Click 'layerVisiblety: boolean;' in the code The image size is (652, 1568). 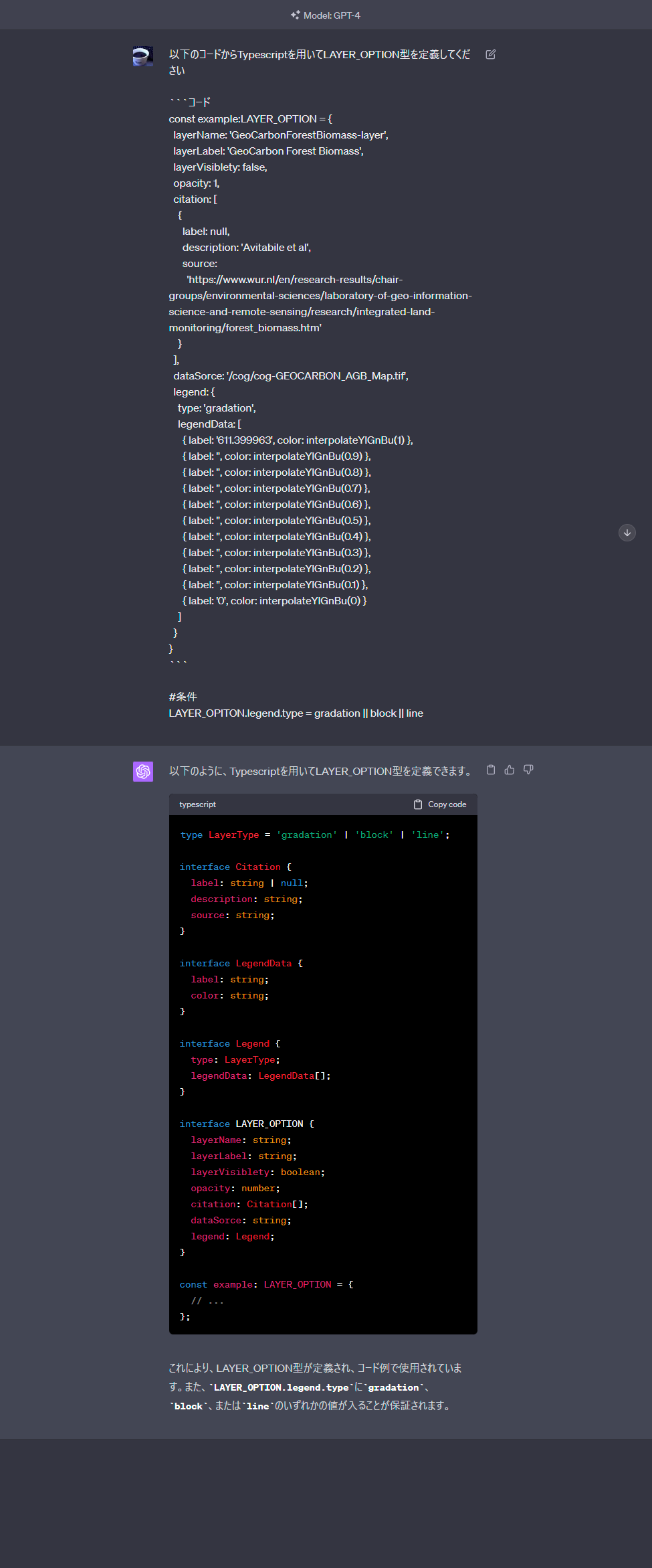point(257,1172)
